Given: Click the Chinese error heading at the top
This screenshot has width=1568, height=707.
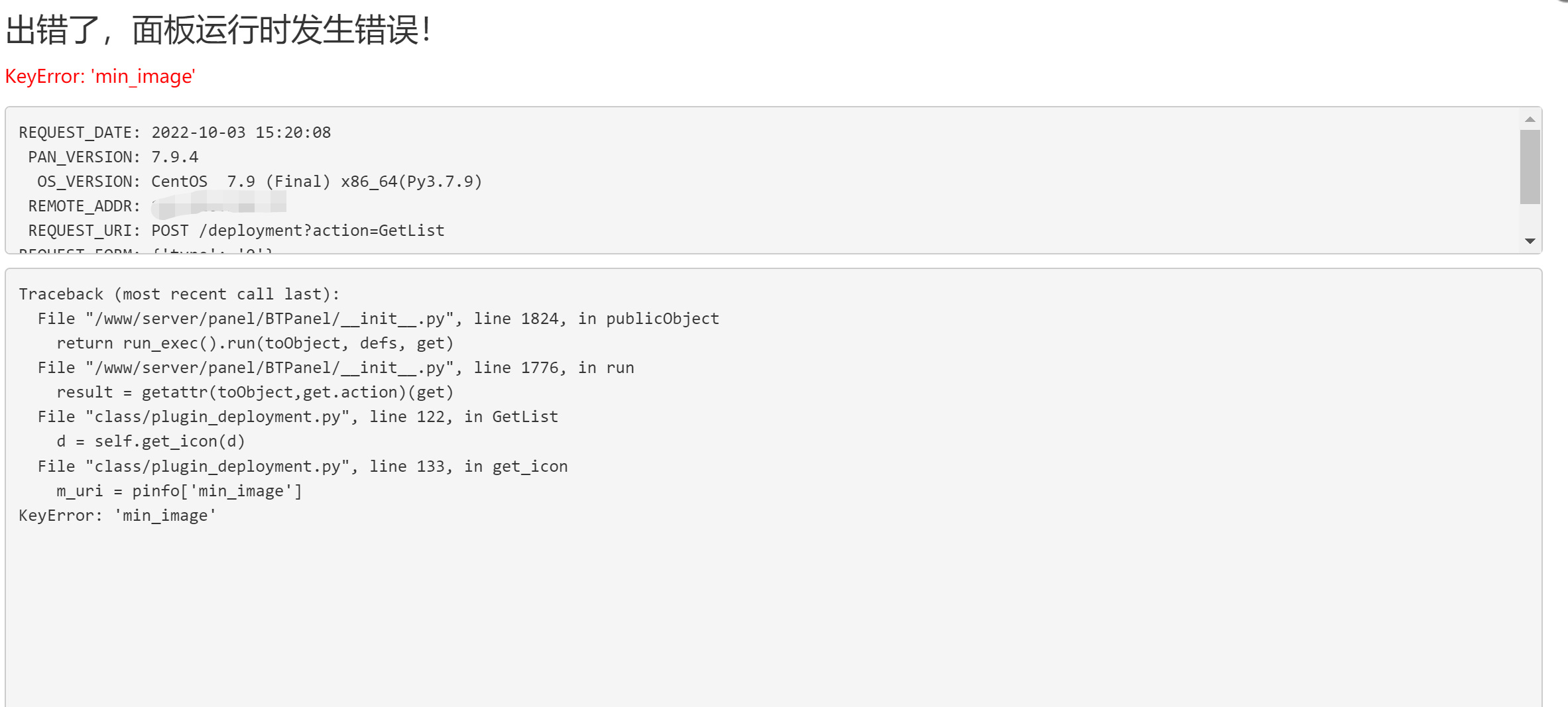Looking at the screenshot, I should point(219,30).
